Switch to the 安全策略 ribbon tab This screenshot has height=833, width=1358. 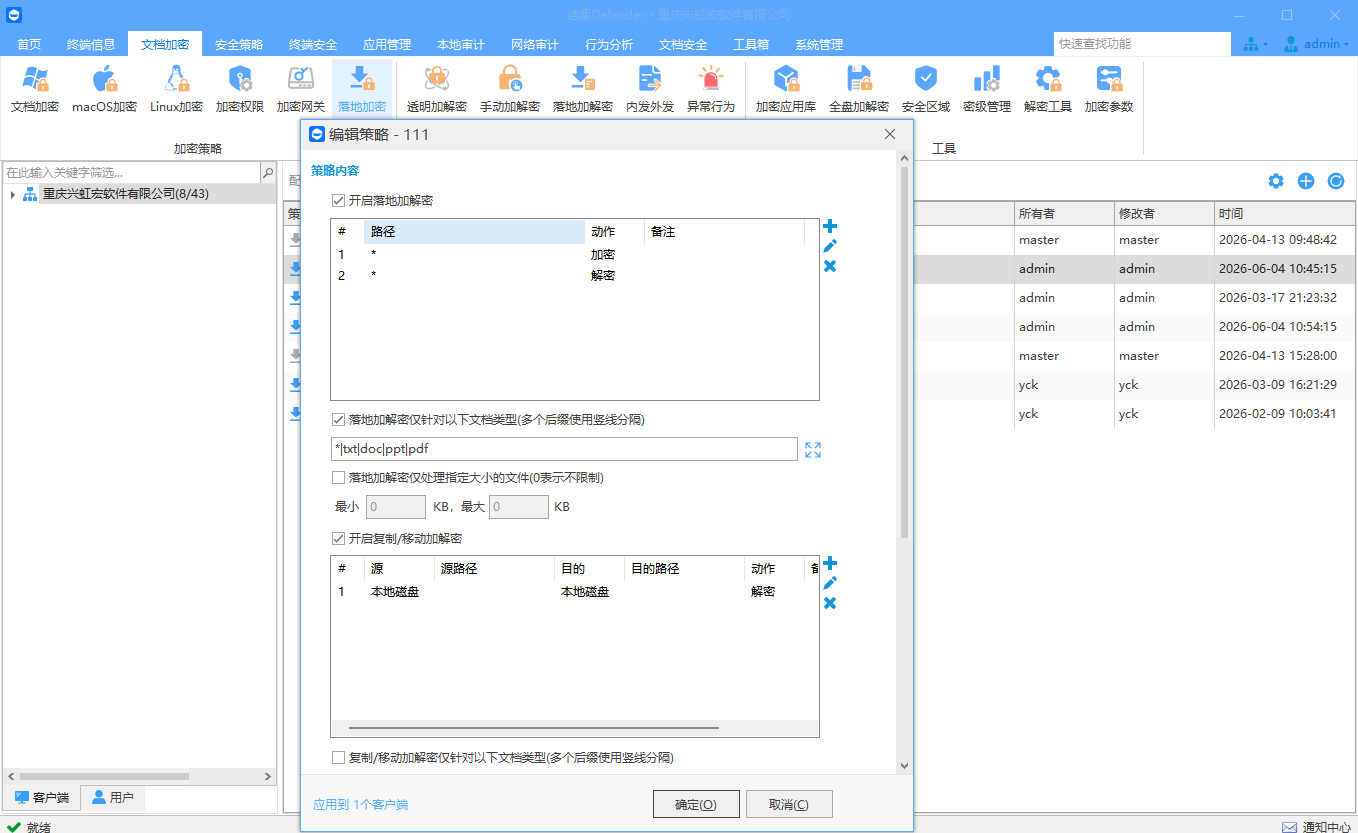pyautogui.click(x=239, y=44)
